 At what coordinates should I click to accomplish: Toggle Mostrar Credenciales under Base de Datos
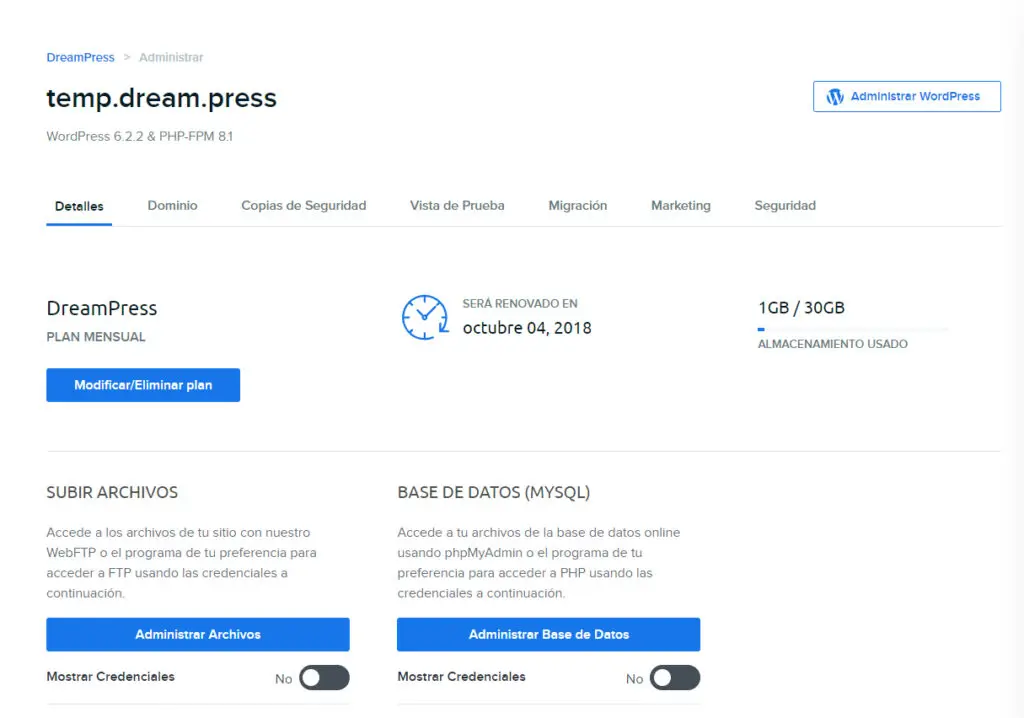click(x=675, y=677)
